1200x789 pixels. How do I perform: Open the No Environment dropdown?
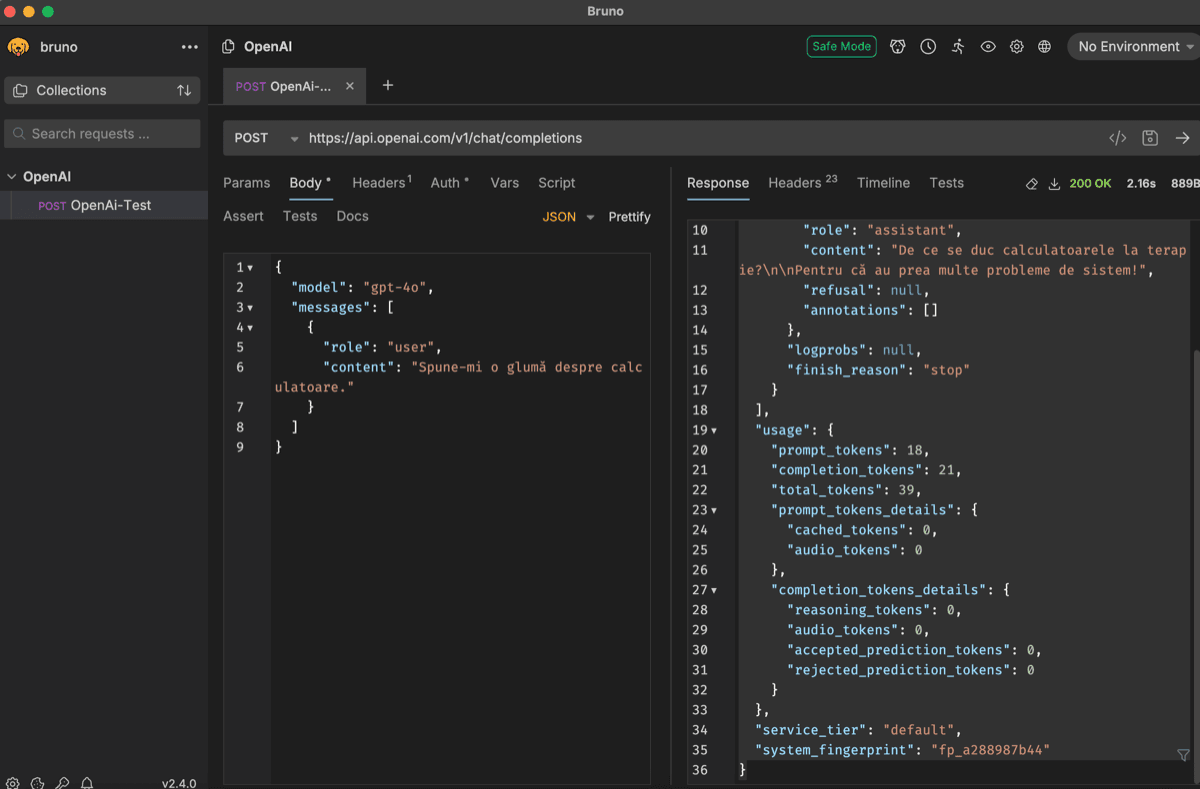[1133, 46]
